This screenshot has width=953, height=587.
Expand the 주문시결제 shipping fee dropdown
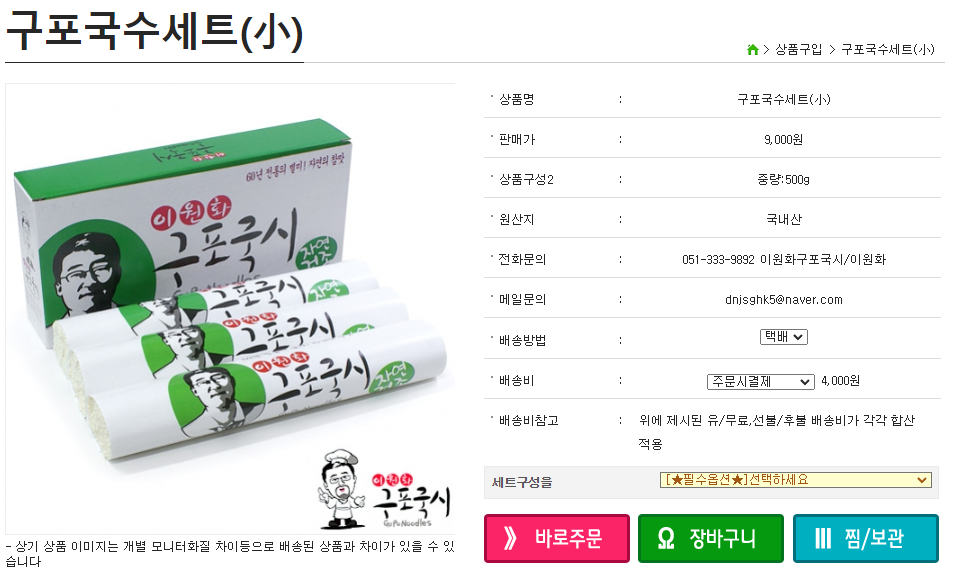click(x=760, y=382)
